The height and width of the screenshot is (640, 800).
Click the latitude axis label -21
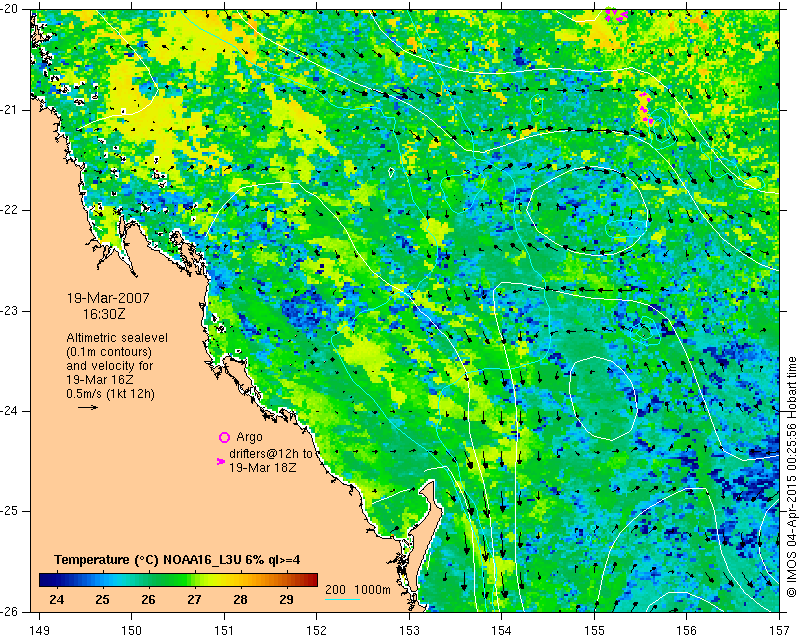point(10,110)
